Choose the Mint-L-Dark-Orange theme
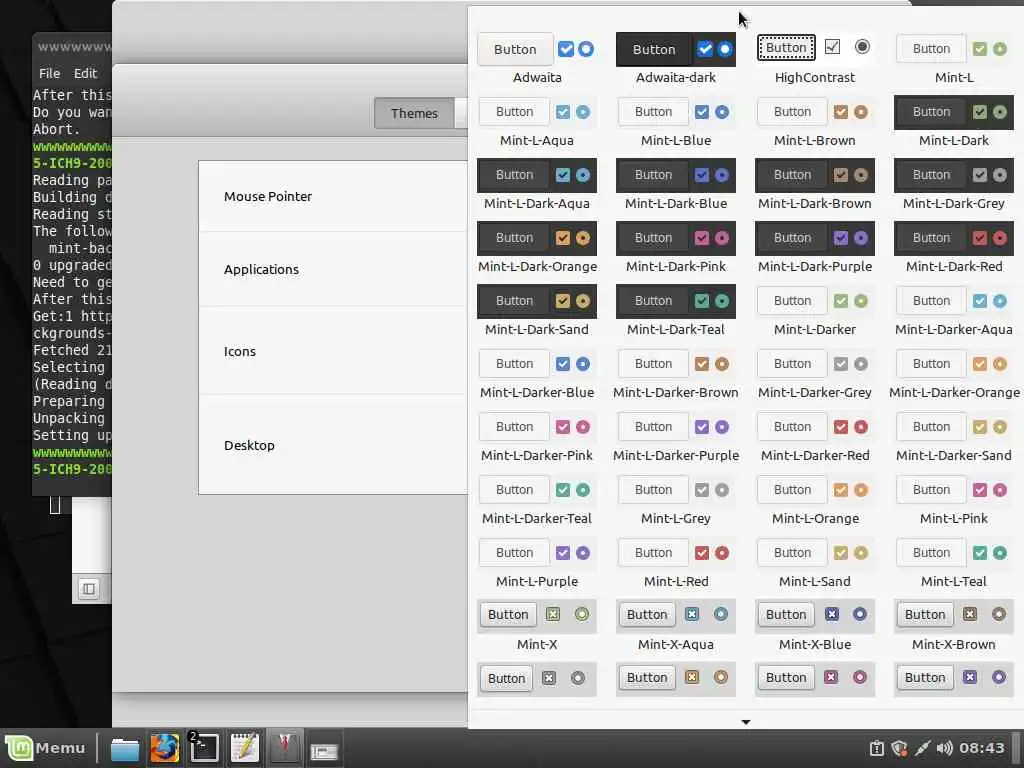The width and height of the screenshot is (1024, 768). click(537, 248)
